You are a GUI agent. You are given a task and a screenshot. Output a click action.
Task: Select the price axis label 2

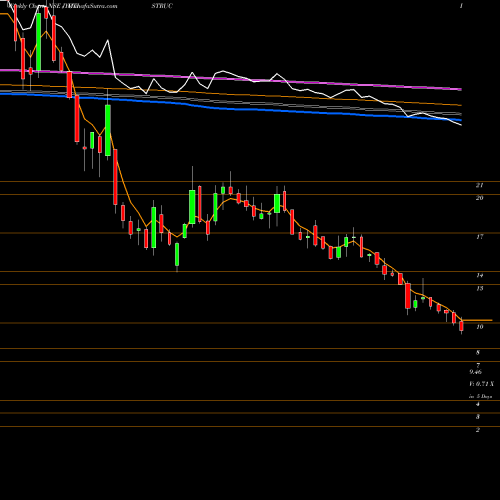coord(478,430)
